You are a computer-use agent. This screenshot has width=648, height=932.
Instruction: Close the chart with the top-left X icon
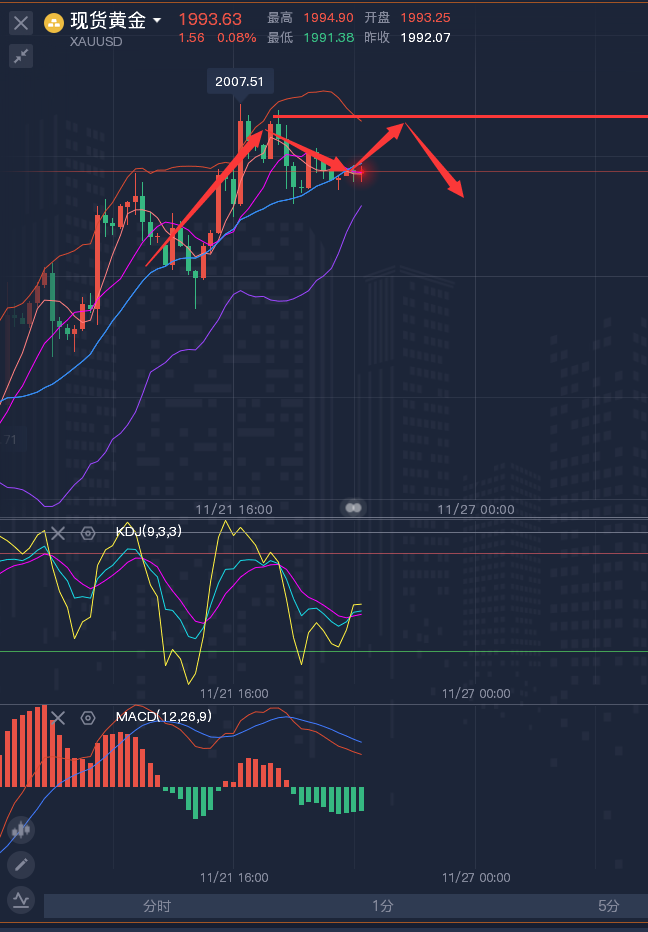21,22
